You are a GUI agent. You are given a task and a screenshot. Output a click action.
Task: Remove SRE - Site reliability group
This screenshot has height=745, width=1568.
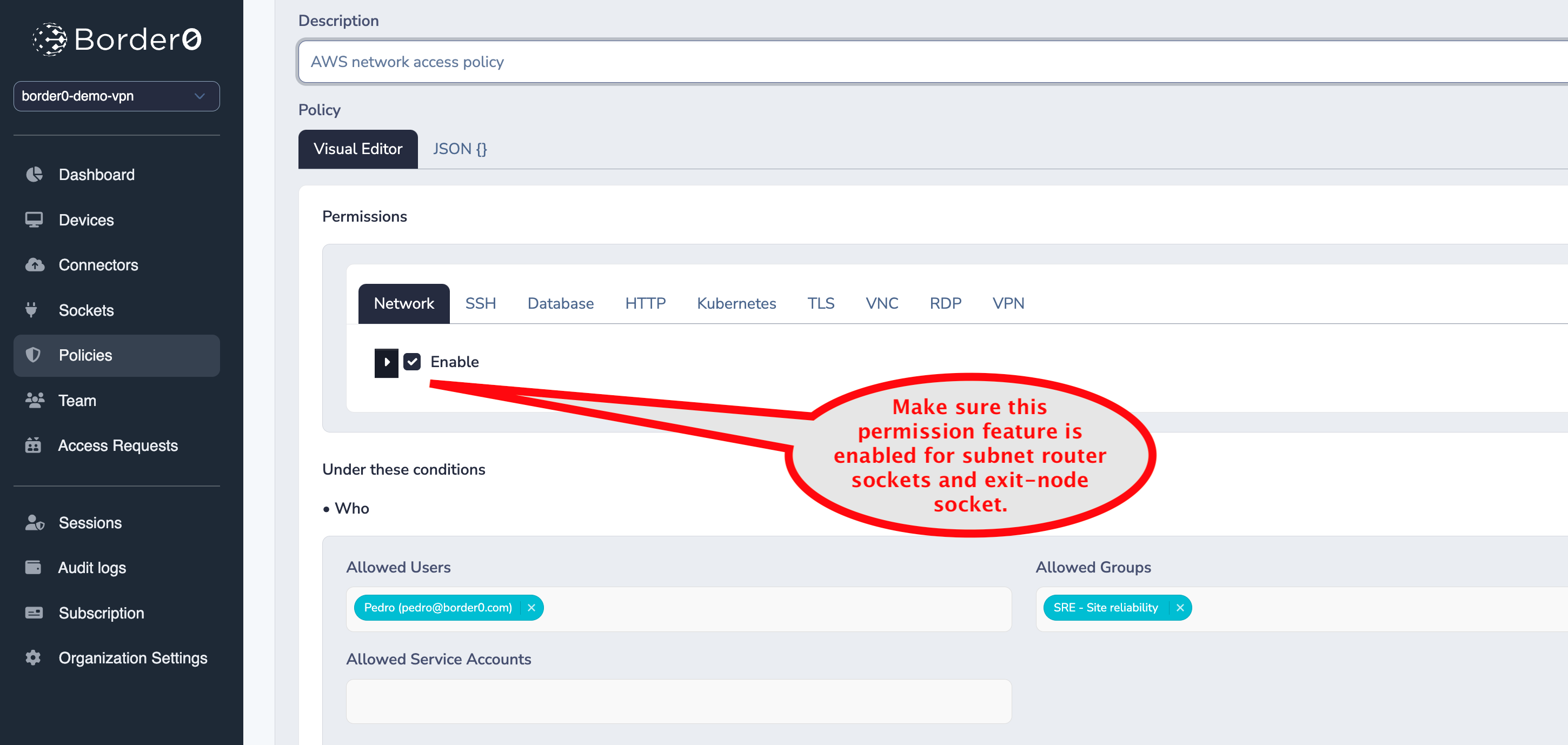point(1180,608)
